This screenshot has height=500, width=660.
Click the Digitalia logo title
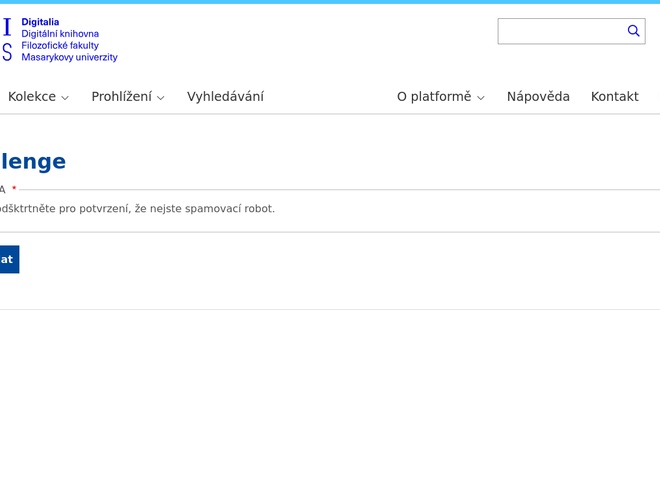pyautogui.click(x=40, y=22)
